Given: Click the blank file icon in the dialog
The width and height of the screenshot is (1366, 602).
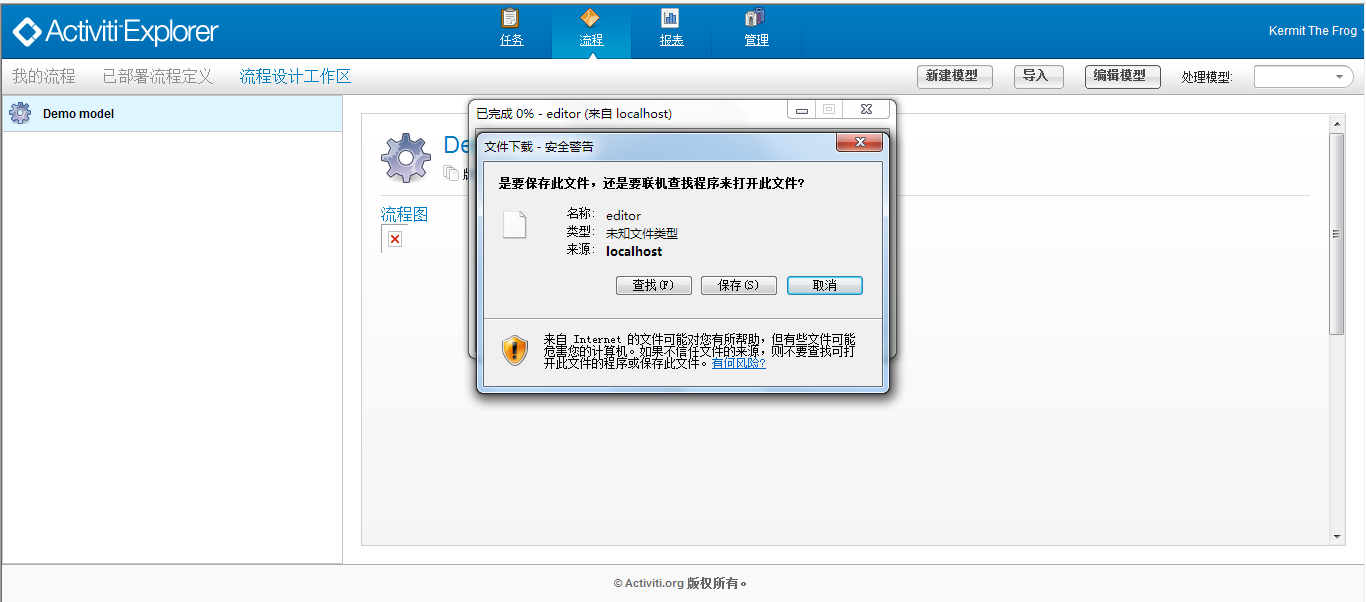Looking at the screenshot, I should [x=514, y=225].
